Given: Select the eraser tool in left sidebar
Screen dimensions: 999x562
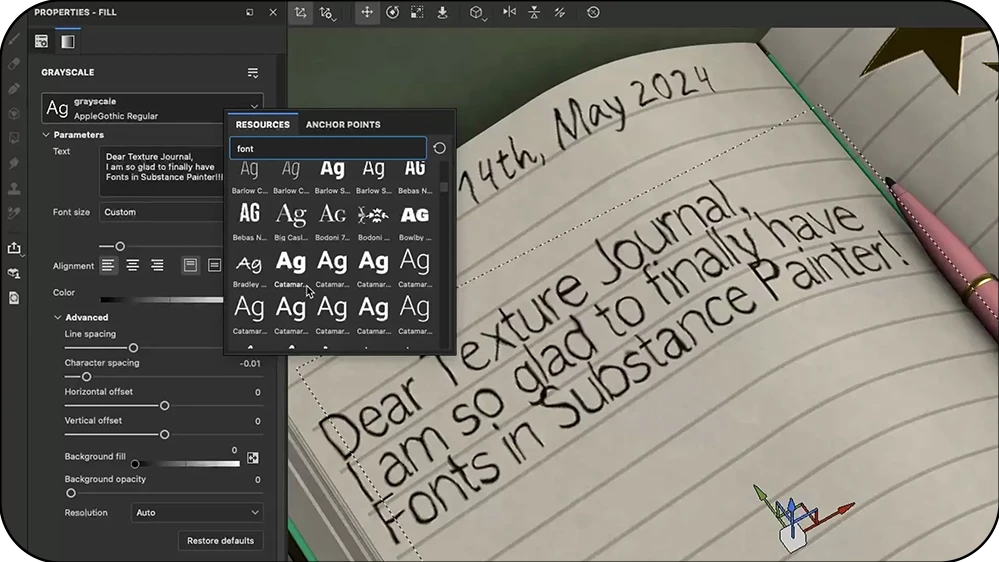Looking at the screenshot, I should 14,64.
